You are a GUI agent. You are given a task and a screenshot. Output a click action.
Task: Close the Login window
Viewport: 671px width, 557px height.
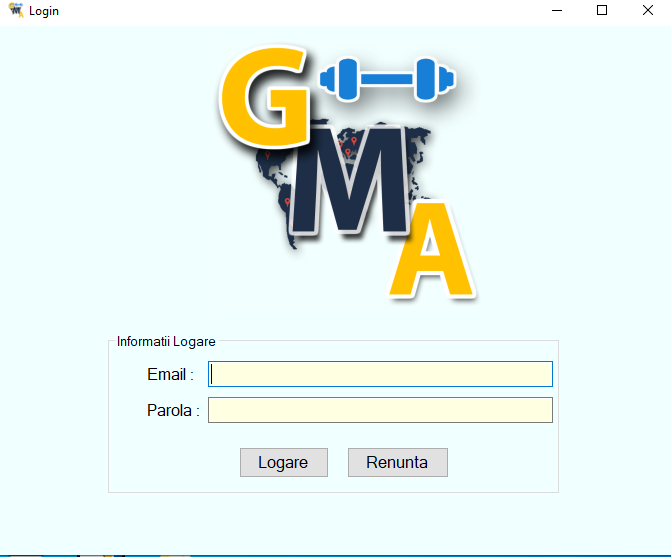[647, 10]
